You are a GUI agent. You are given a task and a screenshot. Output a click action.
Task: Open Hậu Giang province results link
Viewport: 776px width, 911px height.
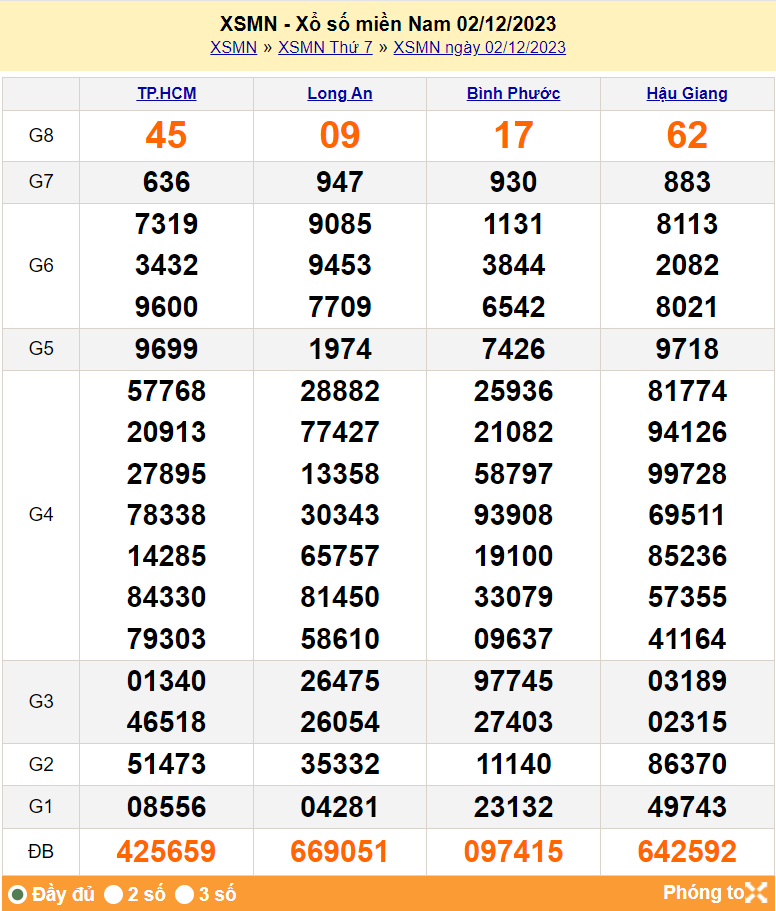[687, 94]
